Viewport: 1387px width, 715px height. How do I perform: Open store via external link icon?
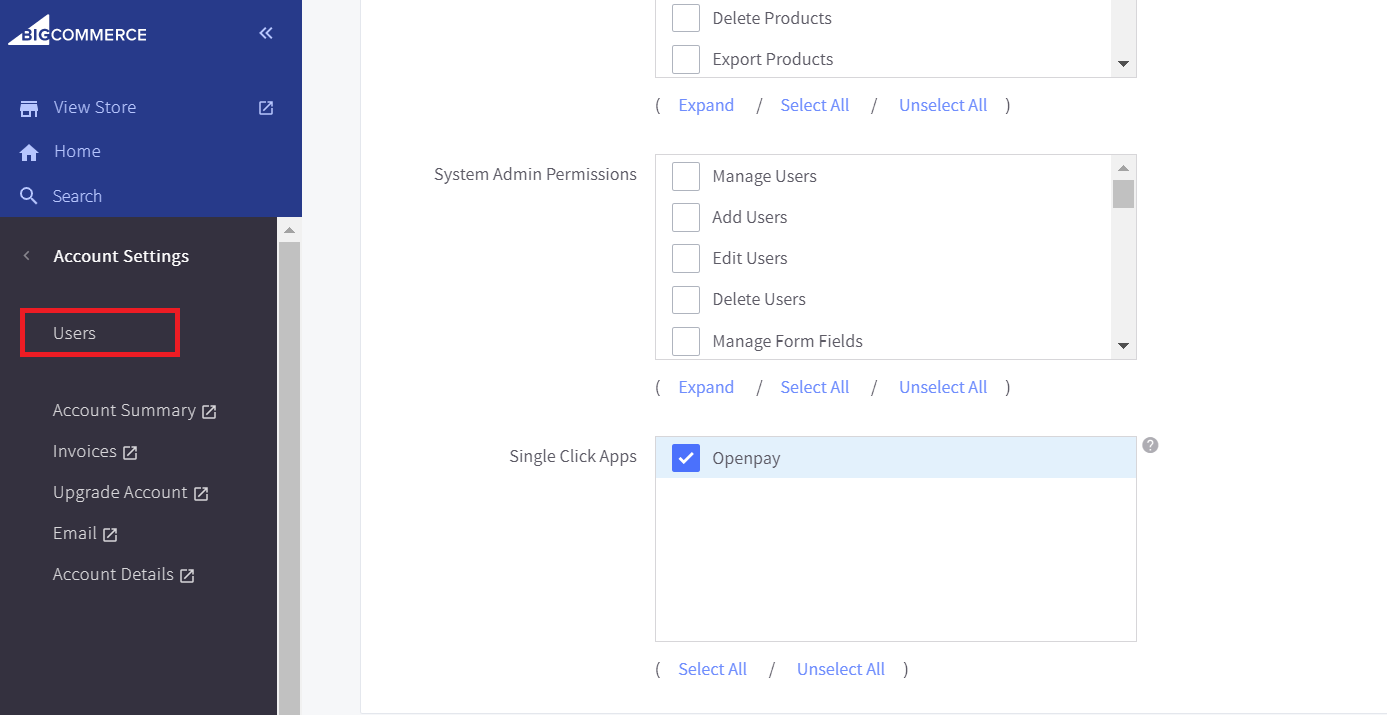click(x=266, y=108)
